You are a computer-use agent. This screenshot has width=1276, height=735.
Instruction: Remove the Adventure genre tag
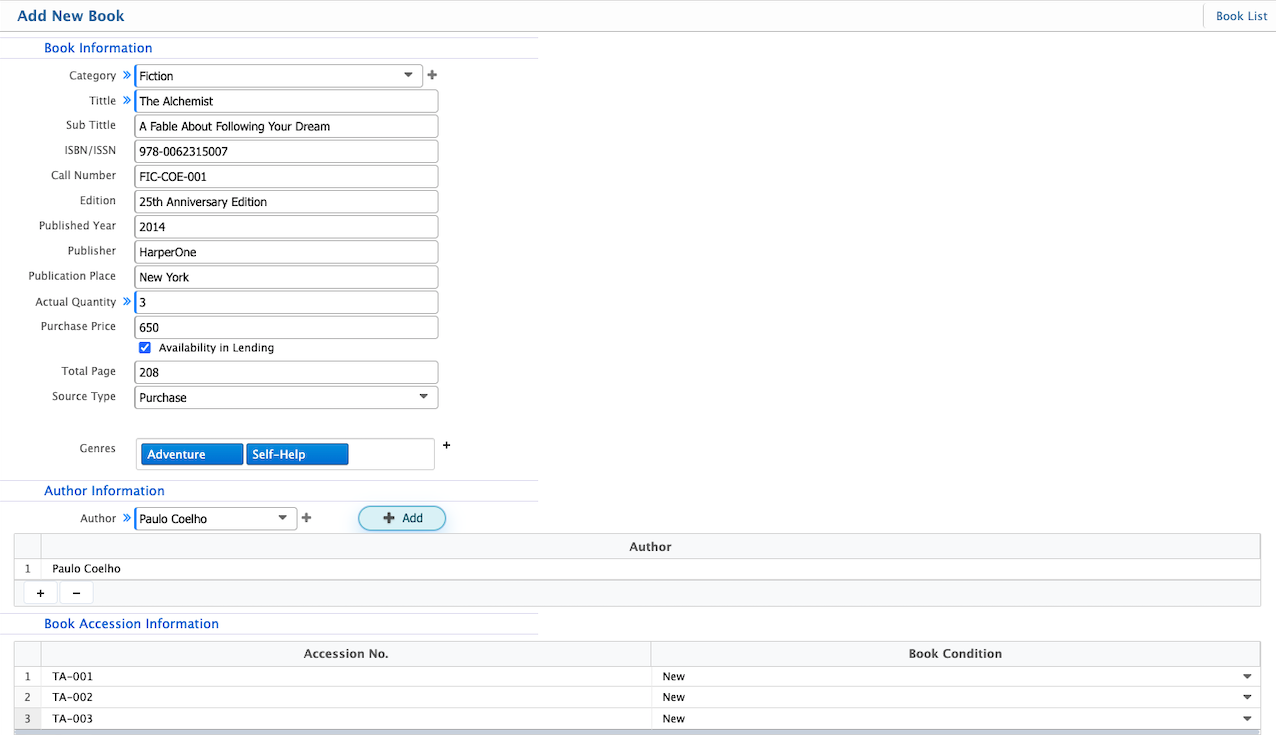[190, 453]
